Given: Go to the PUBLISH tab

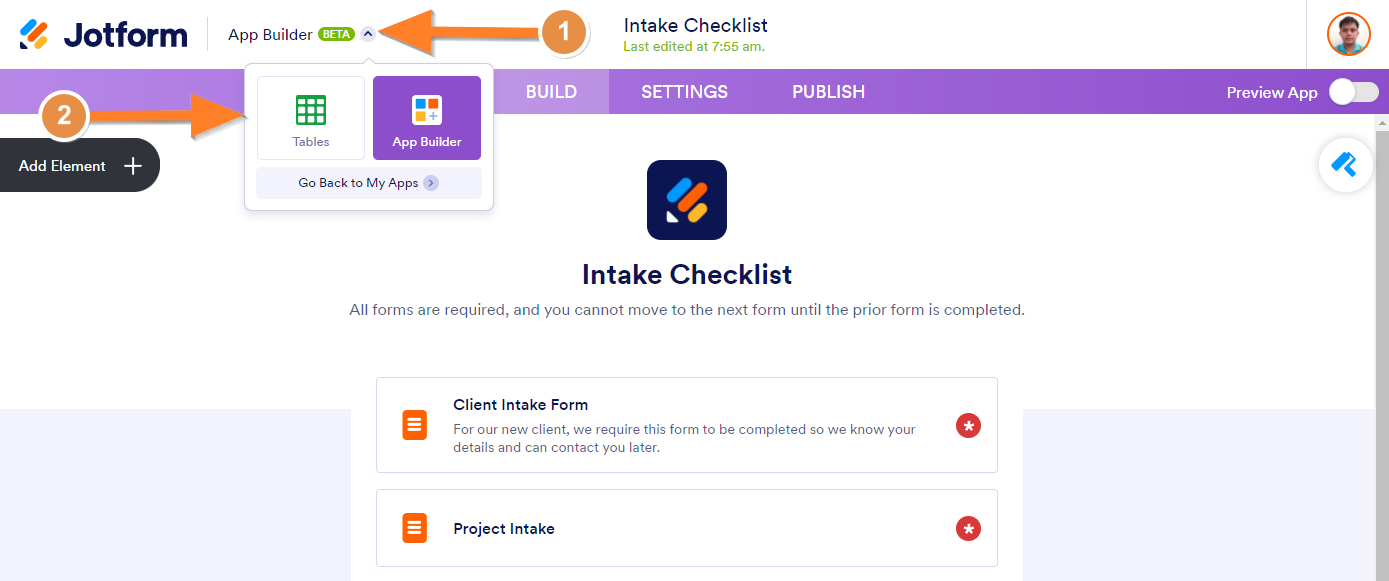Looking at the screenshot, I should (828, 92).
